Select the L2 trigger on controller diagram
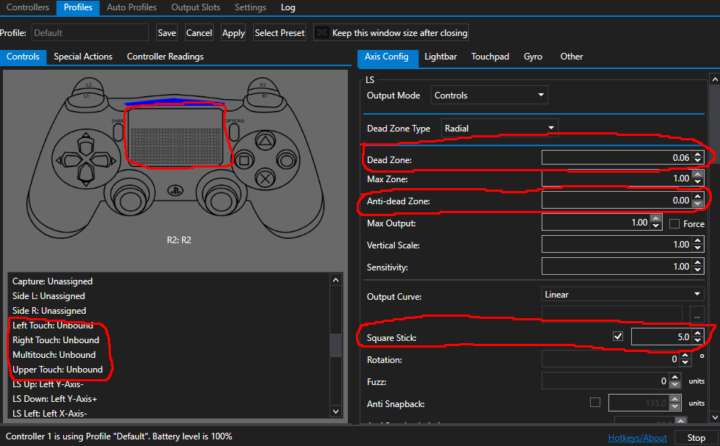This screenshot has width=720, height=446. (x=89, y=85)
